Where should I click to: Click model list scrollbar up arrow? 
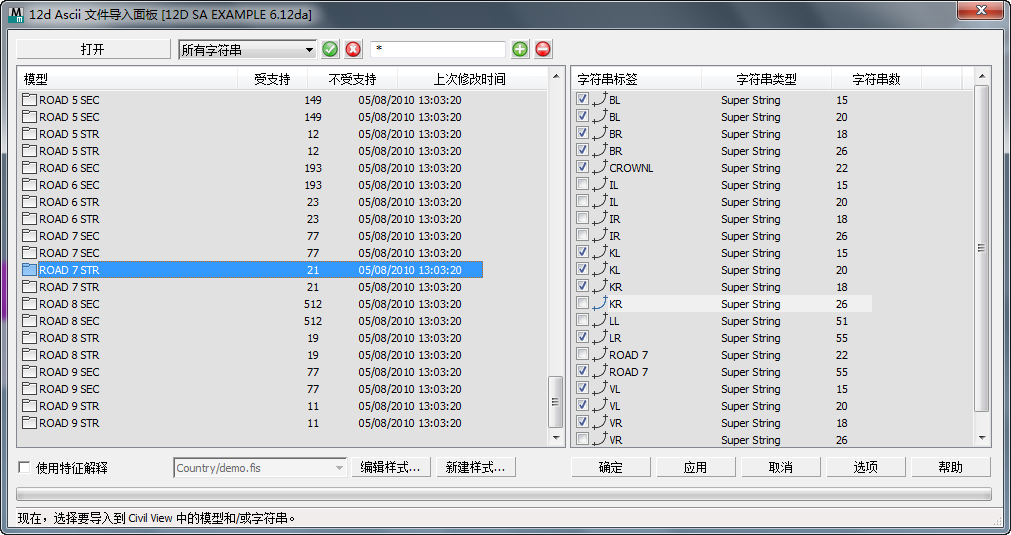pos(555,77)
